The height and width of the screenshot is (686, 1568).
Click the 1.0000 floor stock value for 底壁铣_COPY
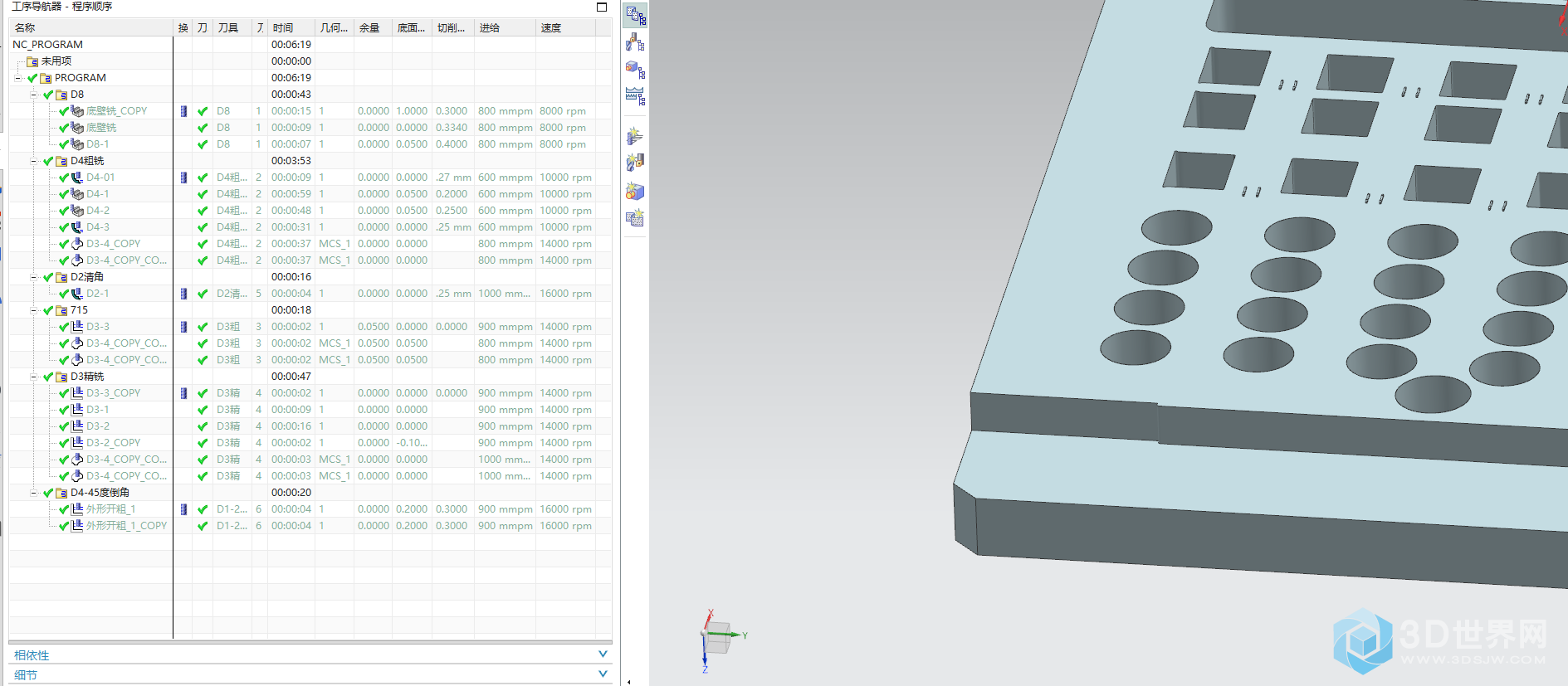pos(412,111)
